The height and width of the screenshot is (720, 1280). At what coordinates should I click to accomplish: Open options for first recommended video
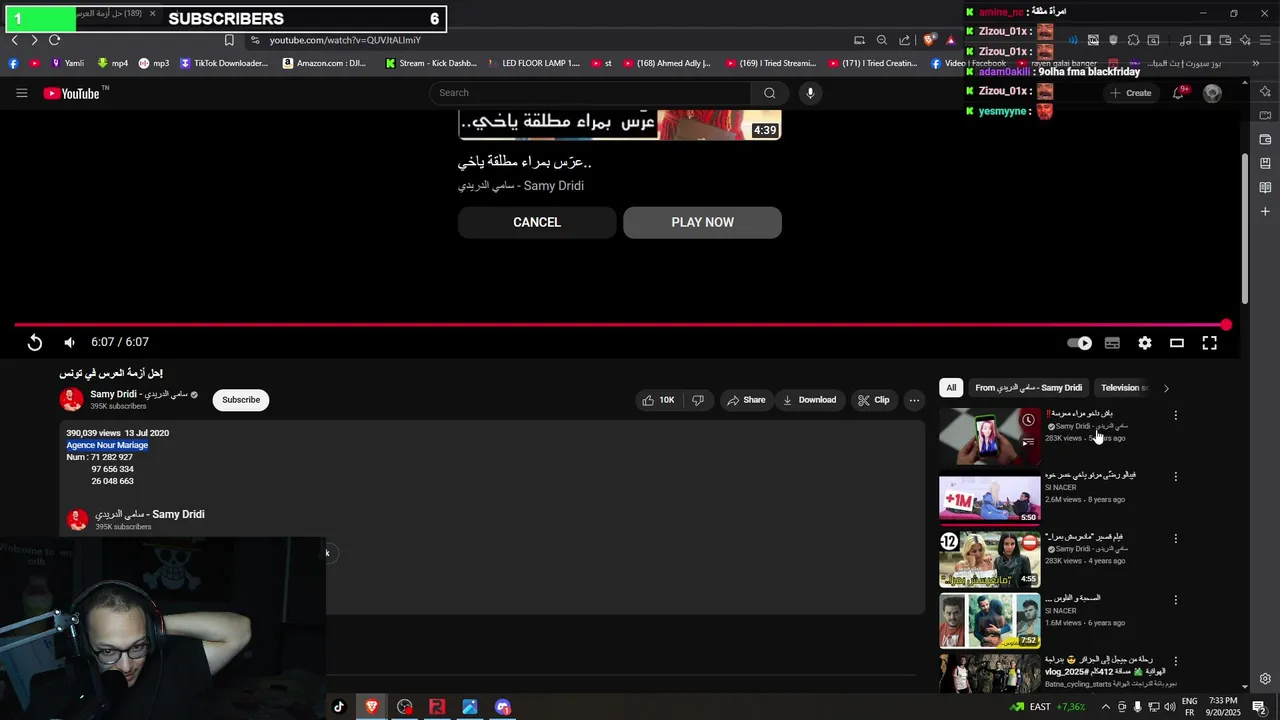click(1176, 415)
